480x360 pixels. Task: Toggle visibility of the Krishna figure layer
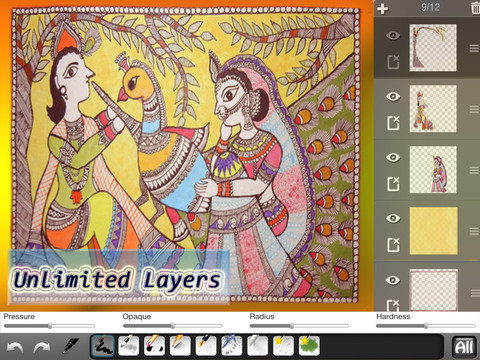[x=393, y=97]
